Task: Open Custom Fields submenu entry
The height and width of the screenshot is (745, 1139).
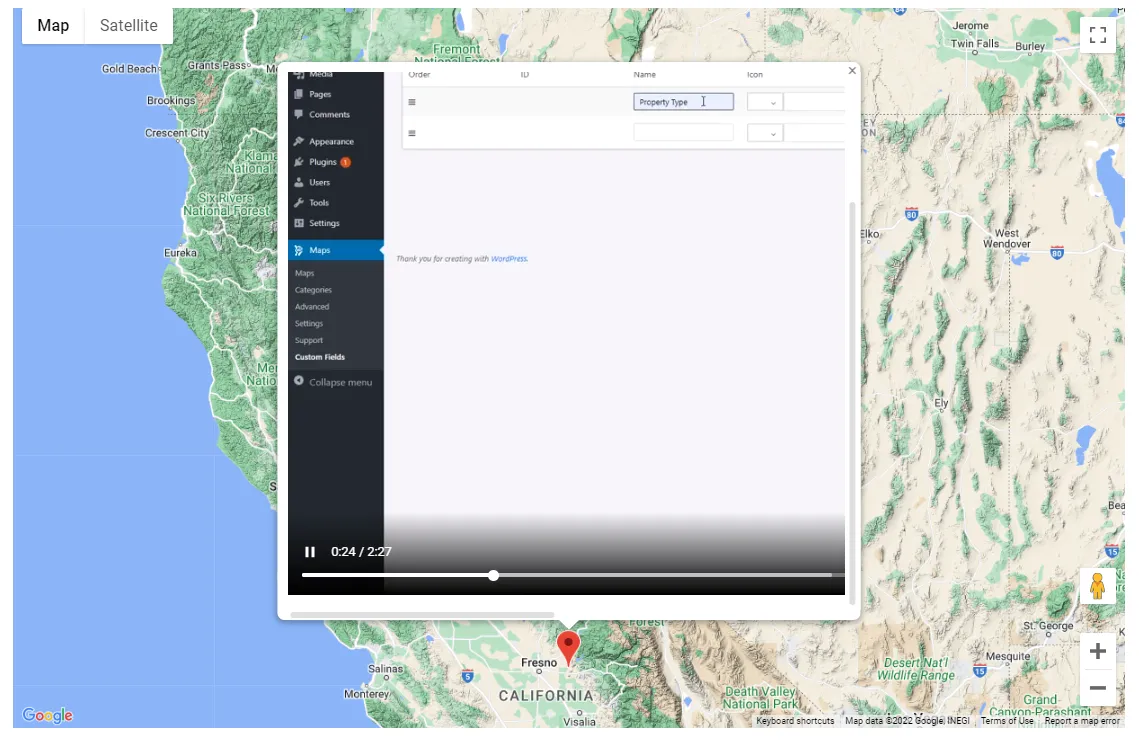Action: [x=320, y=357]
